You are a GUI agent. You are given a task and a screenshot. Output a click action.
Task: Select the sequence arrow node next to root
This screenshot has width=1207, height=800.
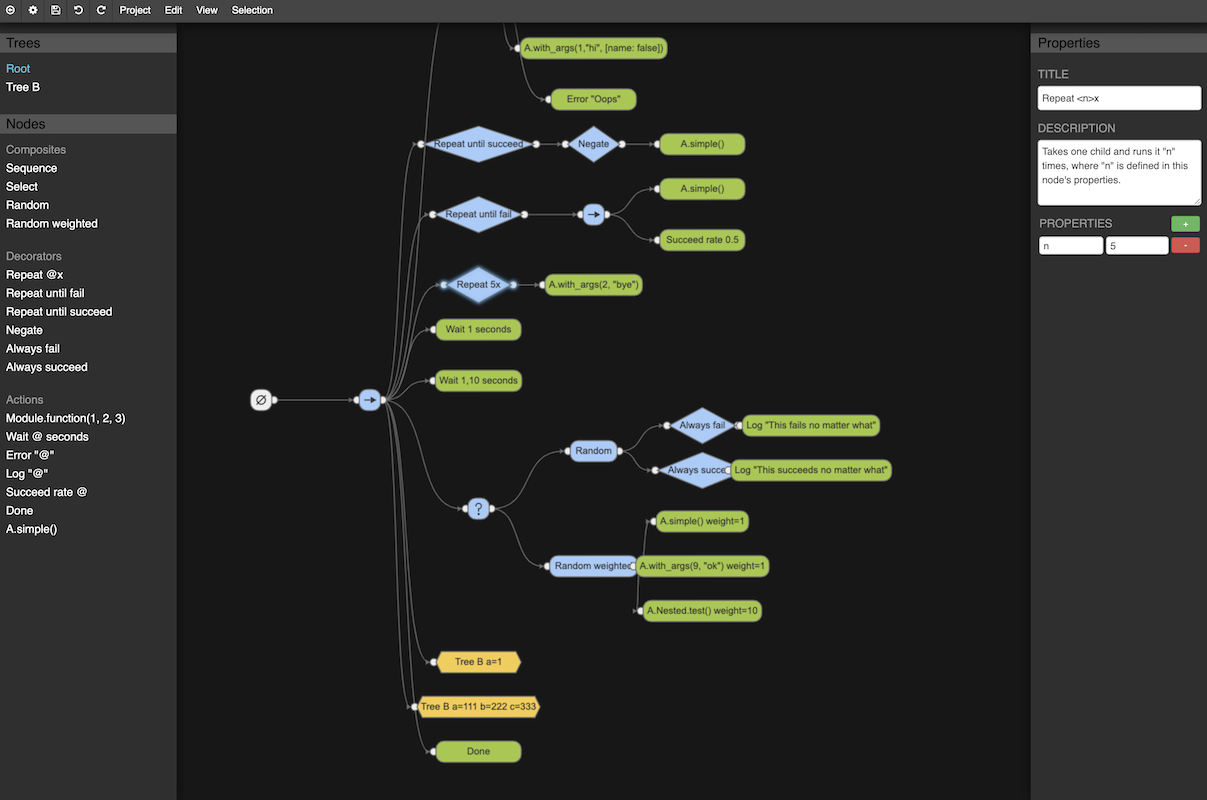[x=369, y=399]
